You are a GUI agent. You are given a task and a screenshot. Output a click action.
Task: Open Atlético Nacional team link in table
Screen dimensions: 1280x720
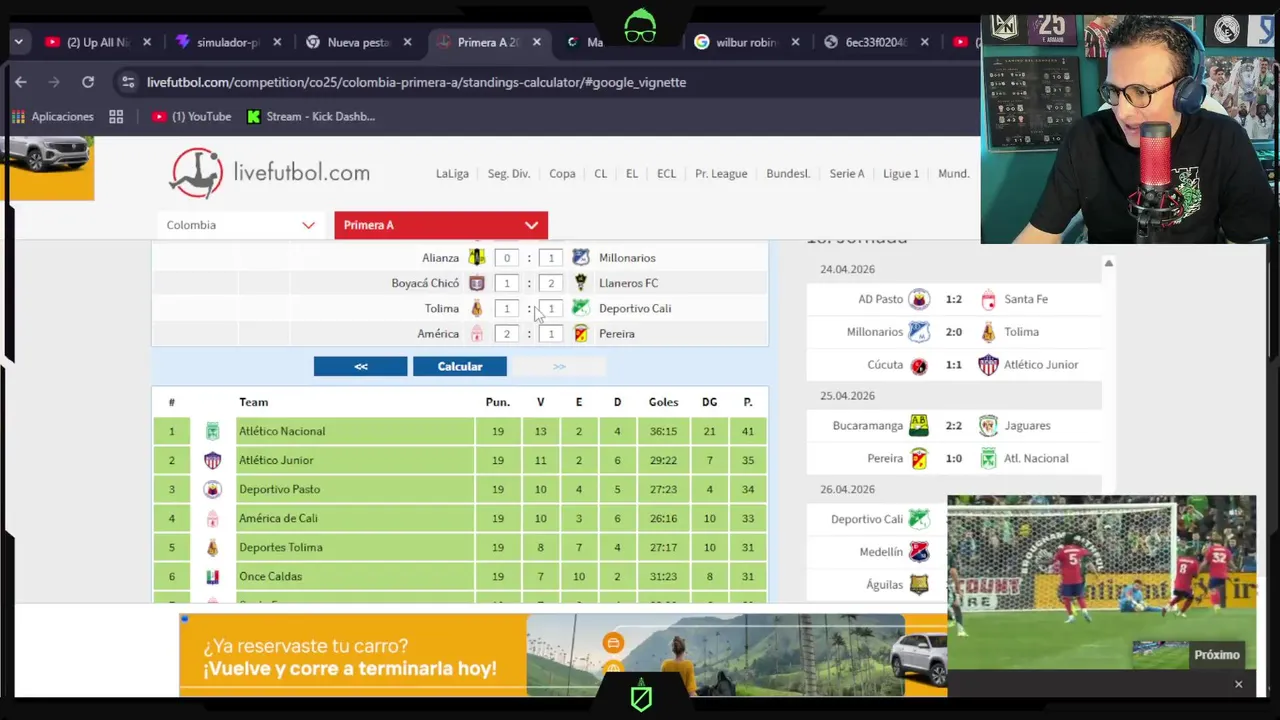[282, 431]
